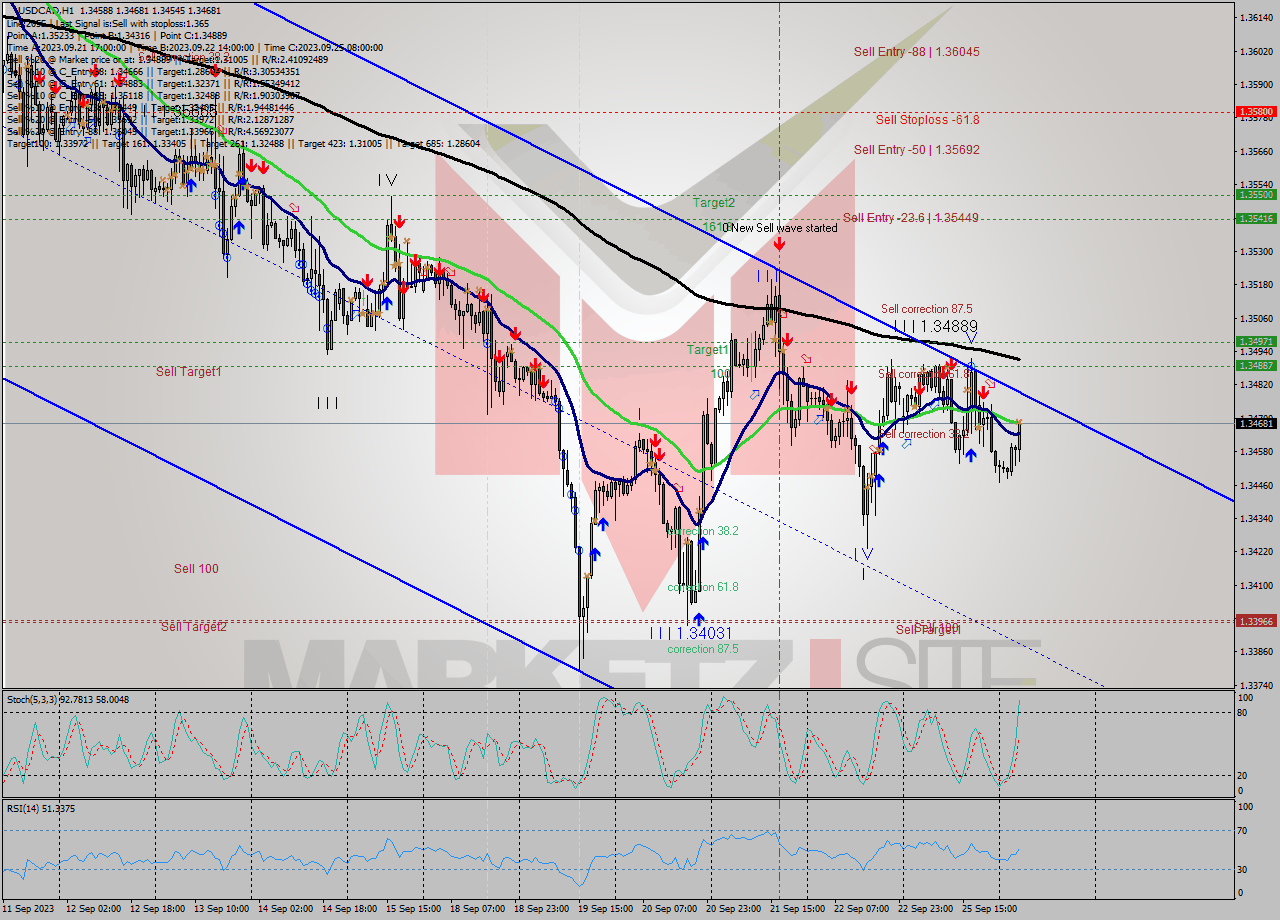The image size is (1280, 920).
Task: Click the '13 Sep 10:00' time label
Action: 222,908
